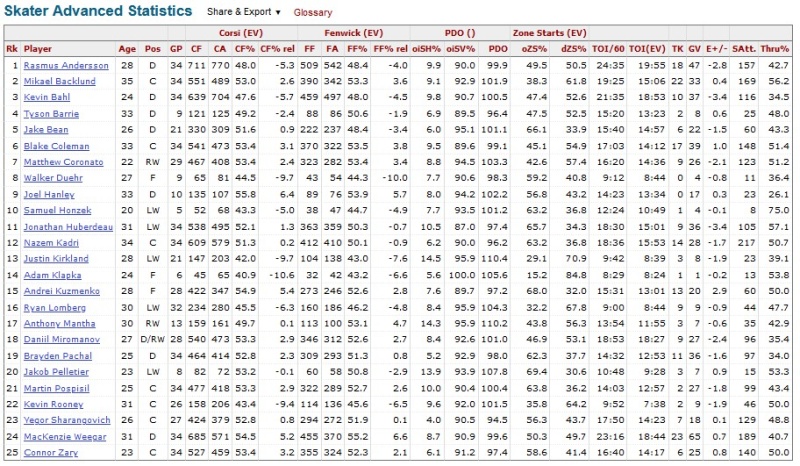Sort by the GV column header
This screenshot has width=800, height=466.
pos(694,49)
